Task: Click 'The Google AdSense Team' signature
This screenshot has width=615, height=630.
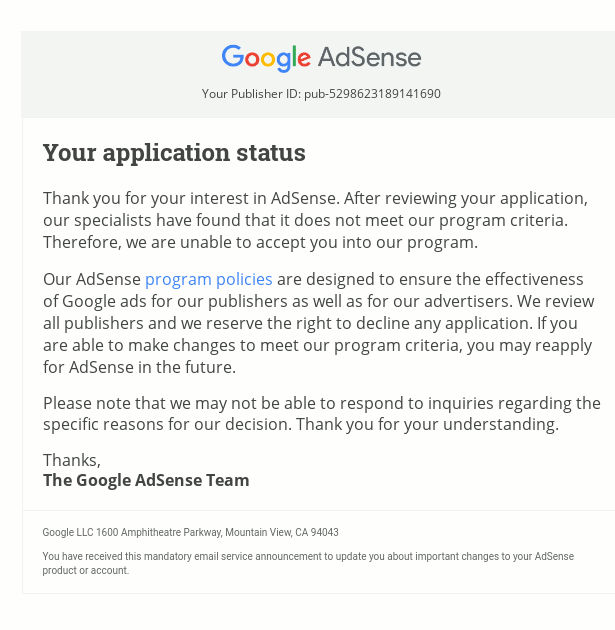Action: pyautogui.click(x=146, y=480)
